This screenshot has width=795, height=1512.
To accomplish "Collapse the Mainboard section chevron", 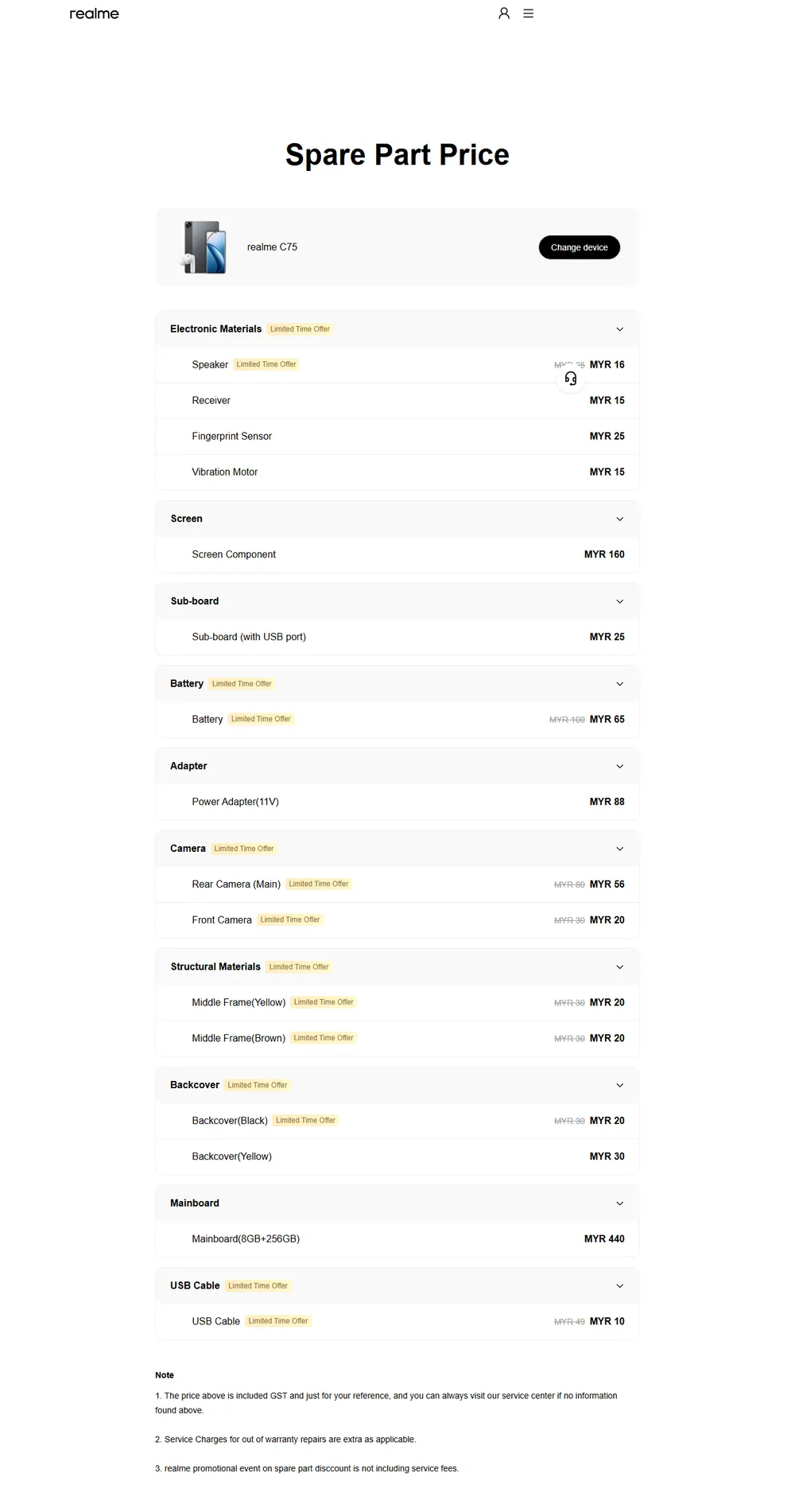I will [x=620, y=1203].
